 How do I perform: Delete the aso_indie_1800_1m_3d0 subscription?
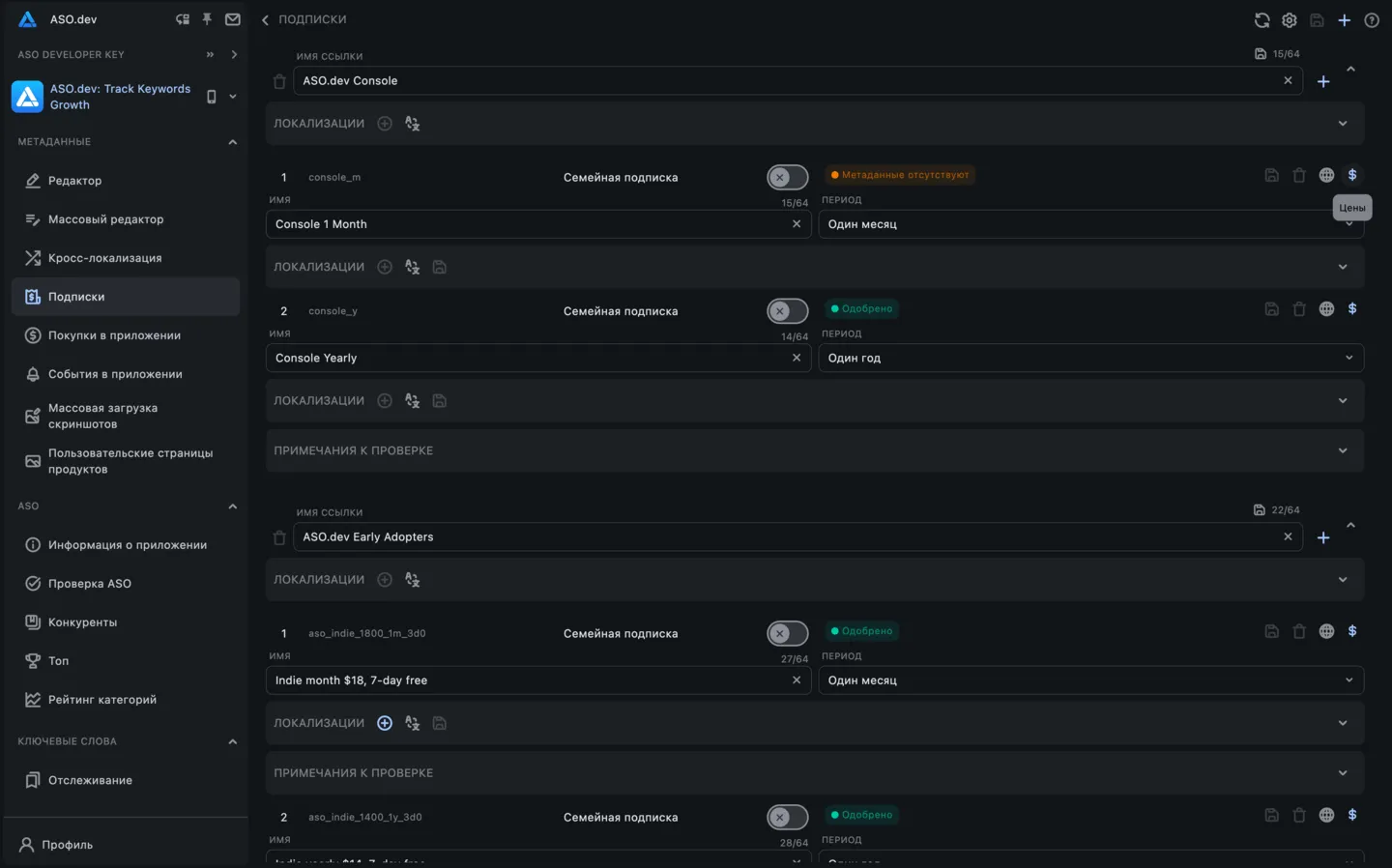point(1299,631)
